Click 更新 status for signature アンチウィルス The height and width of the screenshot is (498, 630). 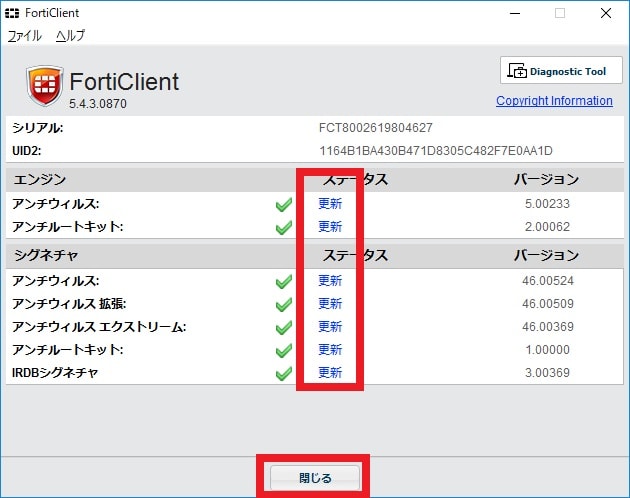[x=330, y=281]
